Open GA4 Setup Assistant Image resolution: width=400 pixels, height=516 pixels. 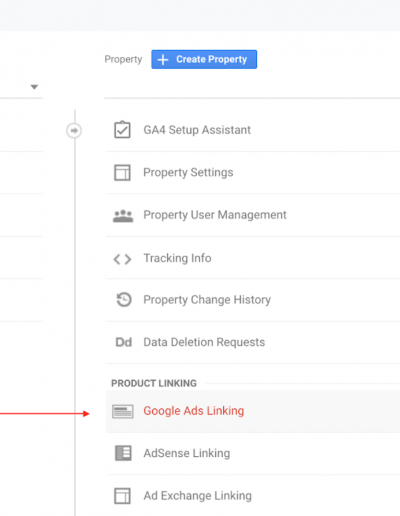[253, 130]
